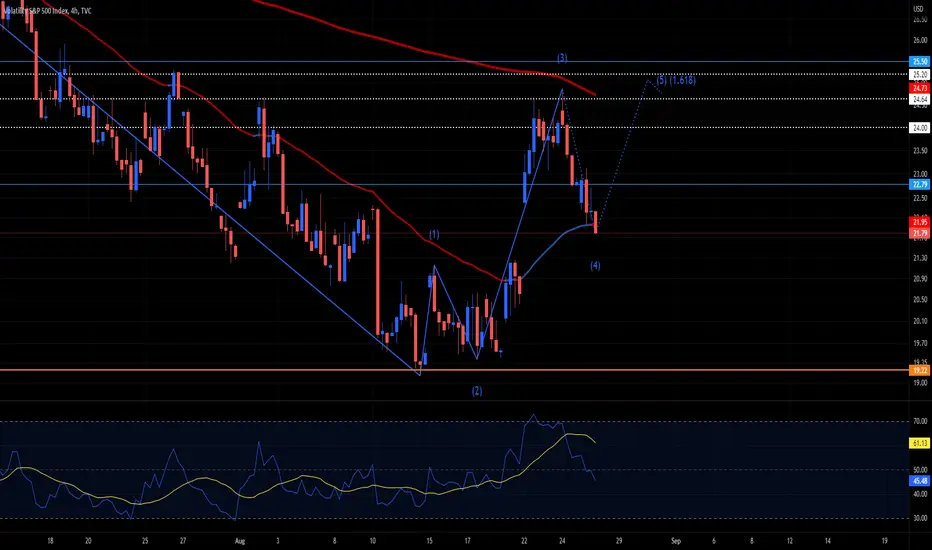Select the white 25.20 price level tag
The width and height of the screenshot is (932, 550).
point(920,74)
